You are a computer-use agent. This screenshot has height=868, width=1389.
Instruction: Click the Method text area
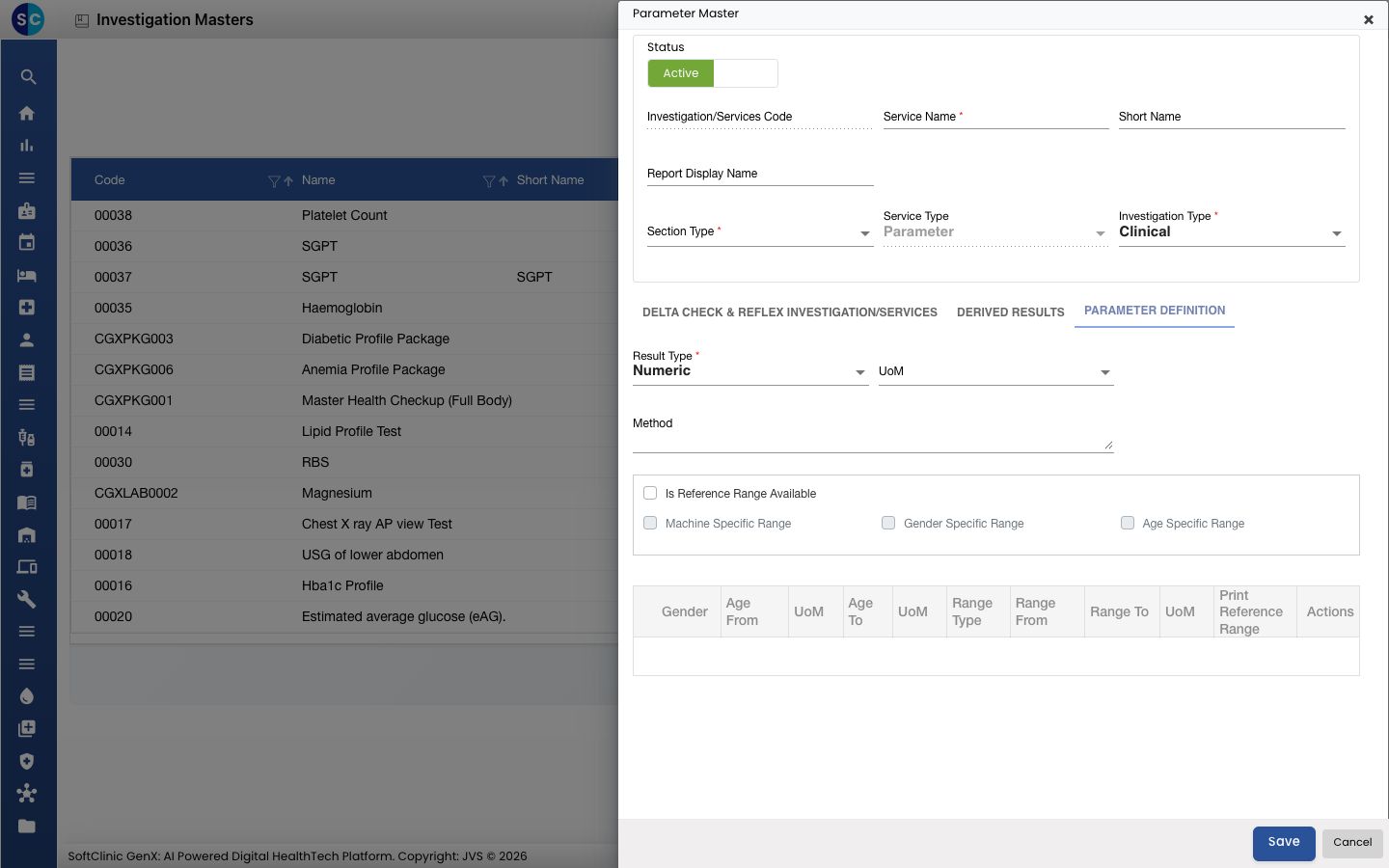(x=873, y=434)
